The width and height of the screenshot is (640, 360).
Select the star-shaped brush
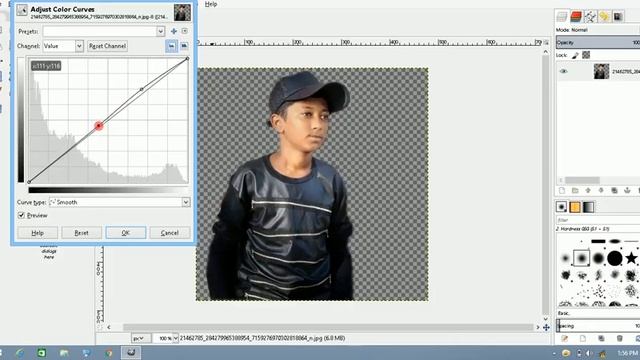pos(631,258)
